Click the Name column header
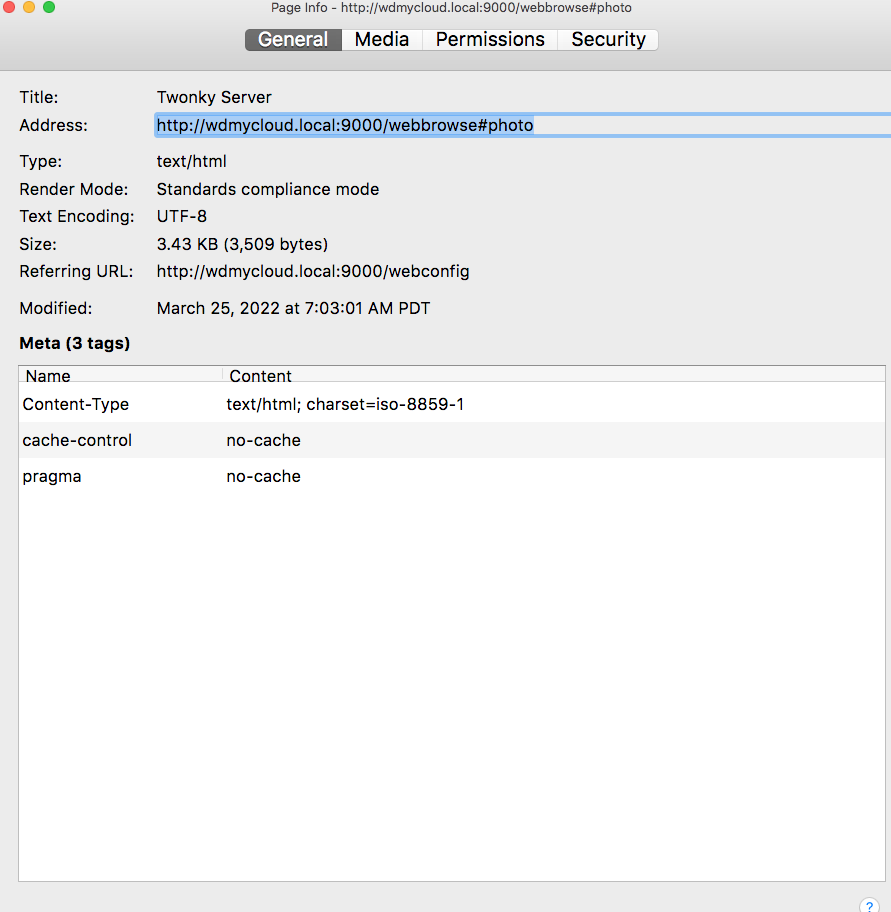The height and width of the screenshot is (912, 891). coord(121,375)
